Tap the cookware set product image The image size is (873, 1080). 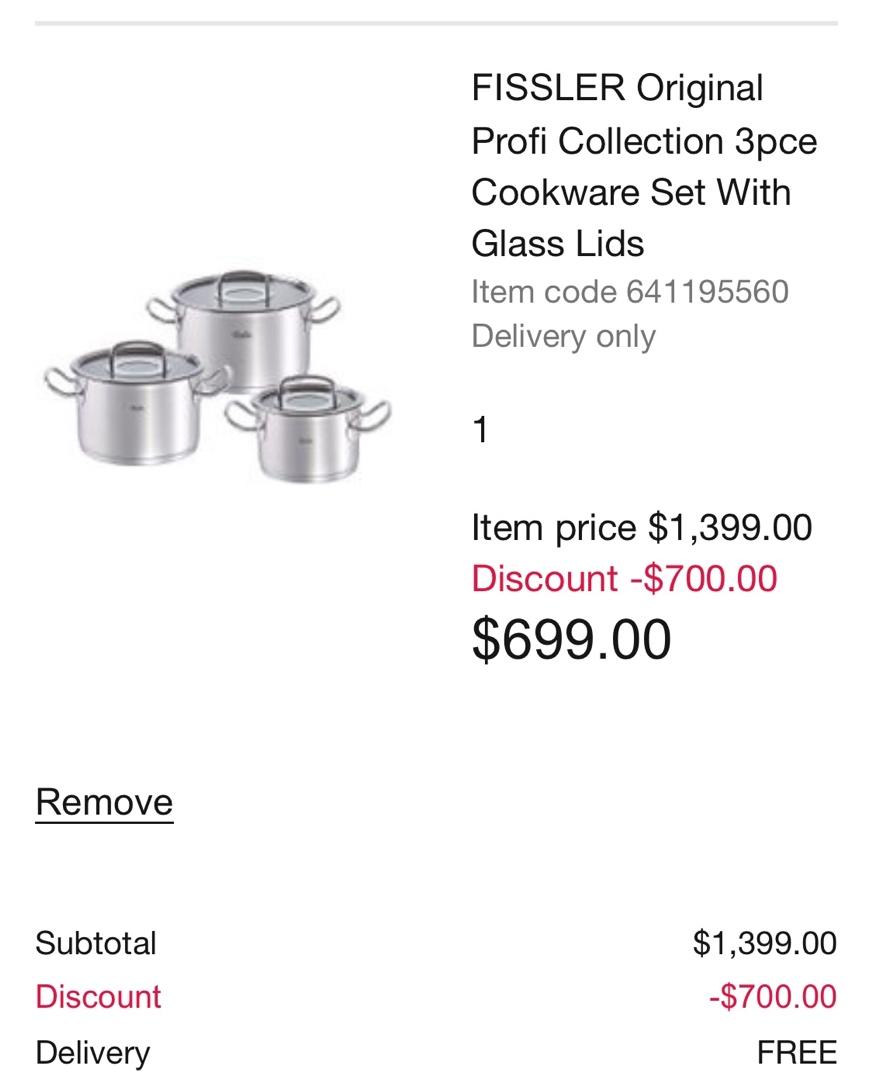pos(217,375)
